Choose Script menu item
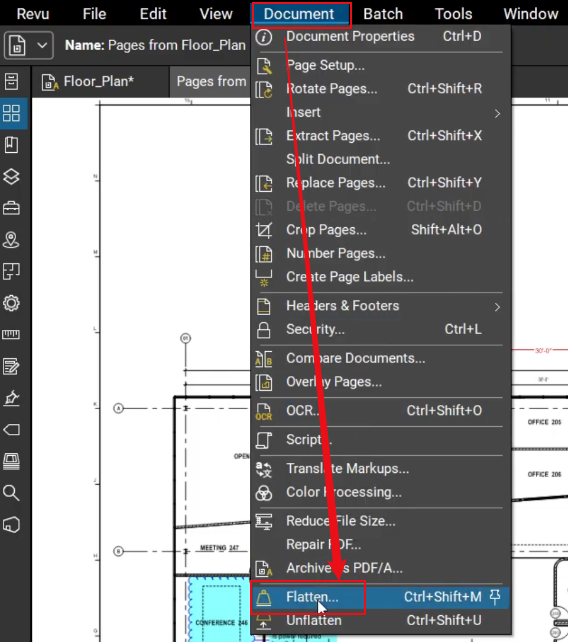The height and width of the screenshot is (642, 568). click(380, 440)
